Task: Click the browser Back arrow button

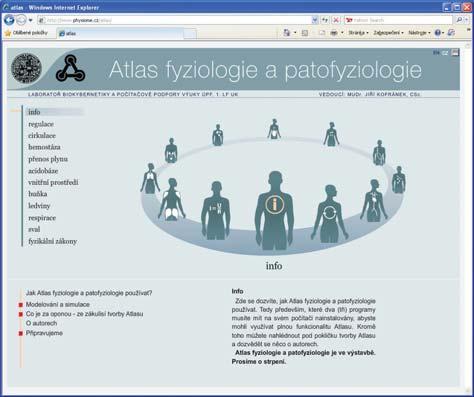Action: point(9,20)
